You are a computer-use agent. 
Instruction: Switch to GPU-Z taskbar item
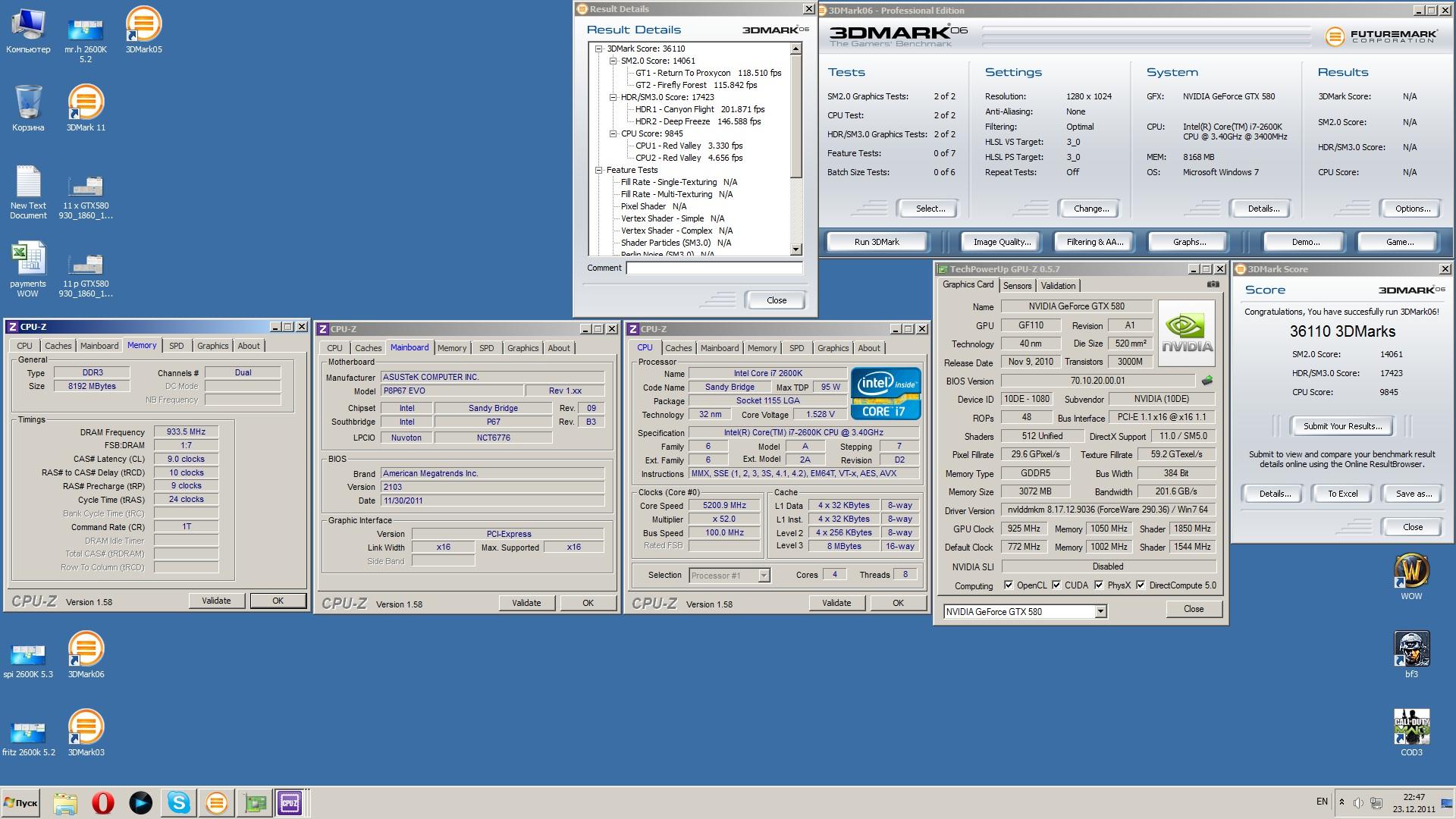(x=256, y=802)
